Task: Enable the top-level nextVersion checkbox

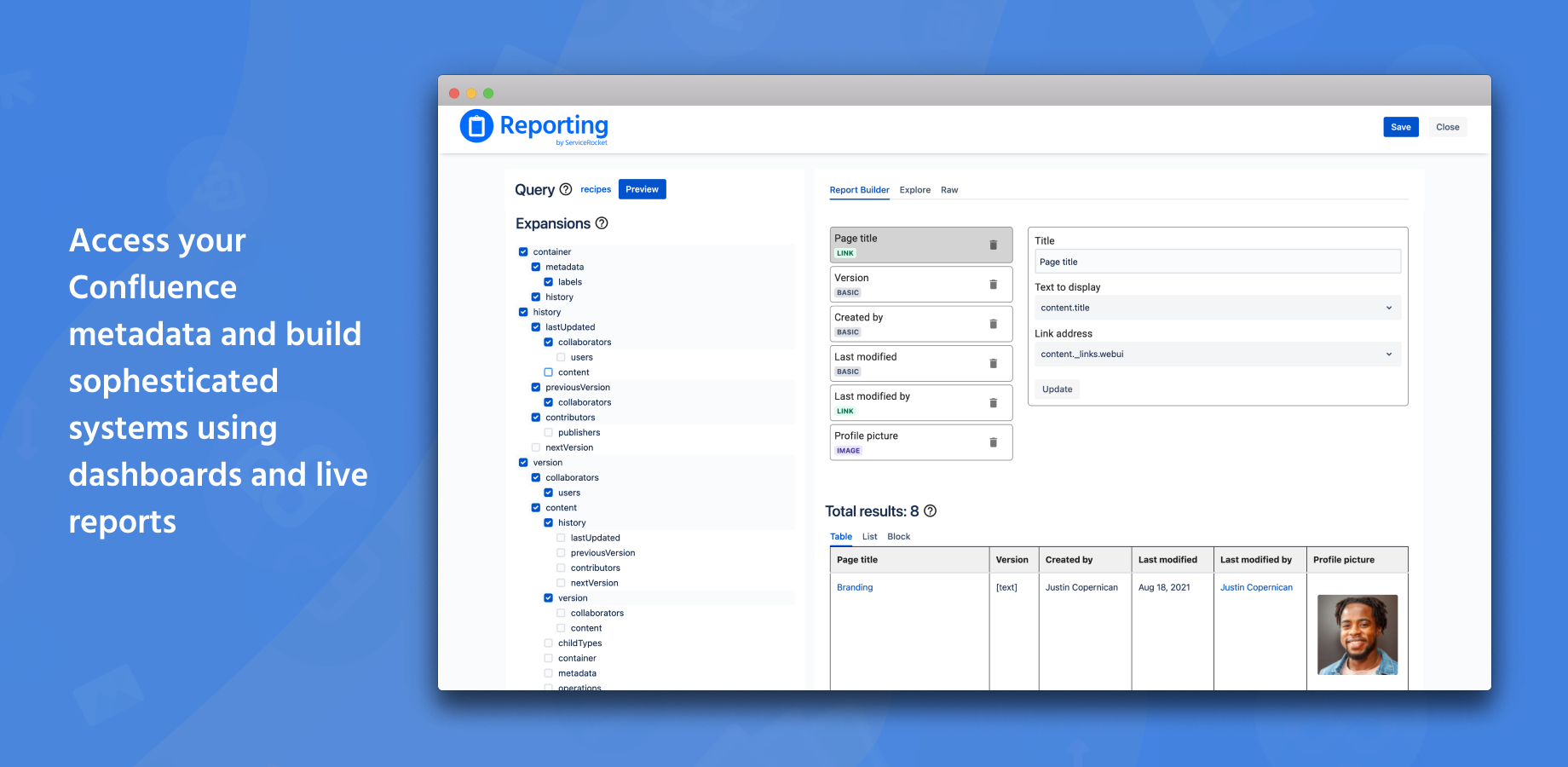Action: pos(536,447)
